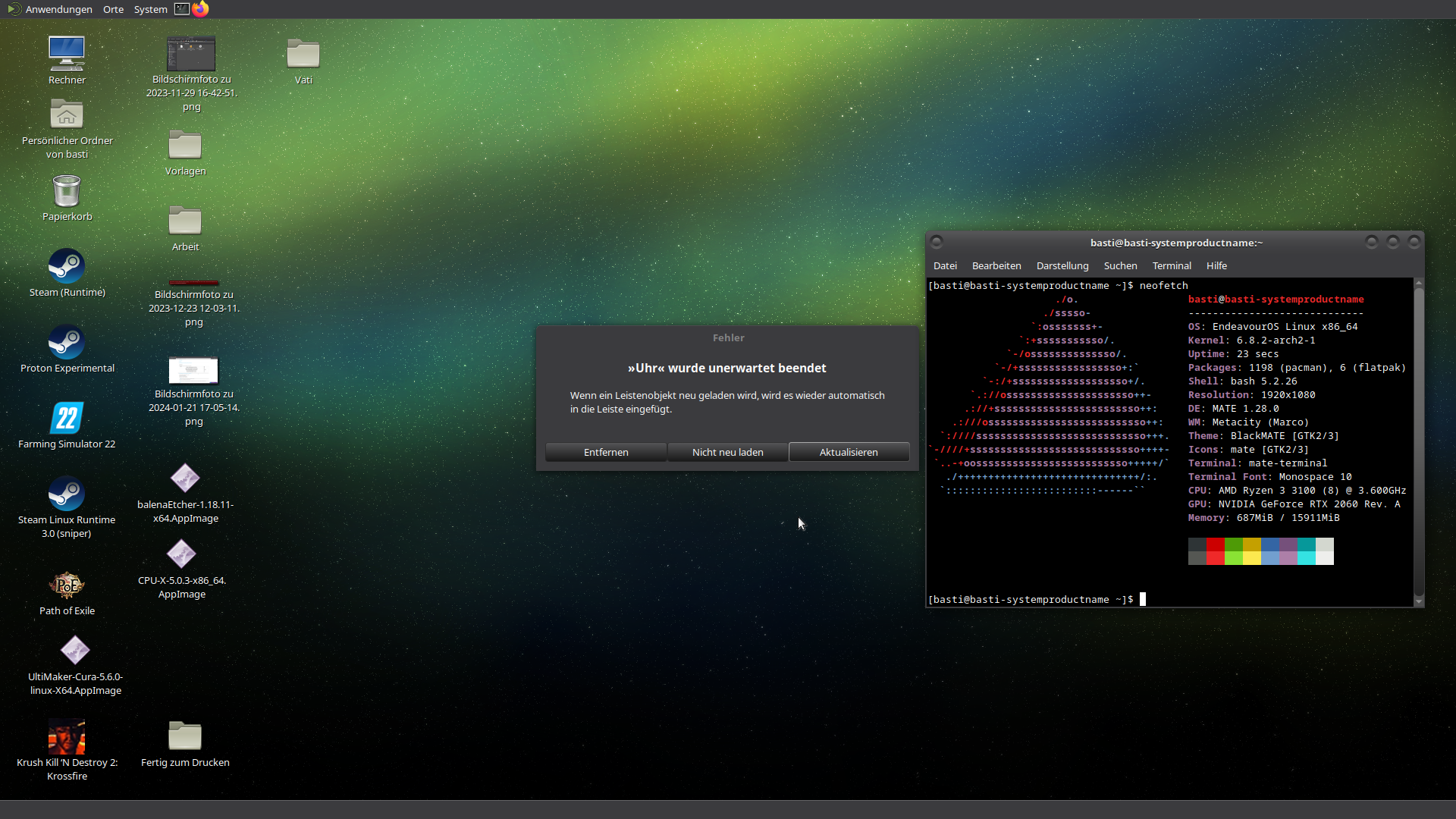Expand the Orte places menu
Viewport: 1456px width, 819px height.
113,9
